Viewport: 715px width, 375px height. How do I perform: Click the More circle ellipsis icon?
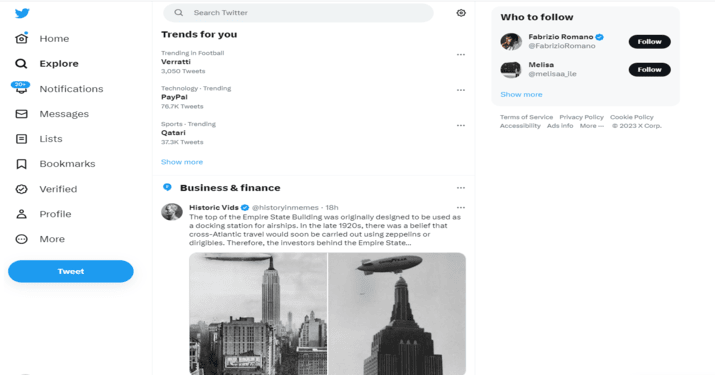(x=21, y=239)
